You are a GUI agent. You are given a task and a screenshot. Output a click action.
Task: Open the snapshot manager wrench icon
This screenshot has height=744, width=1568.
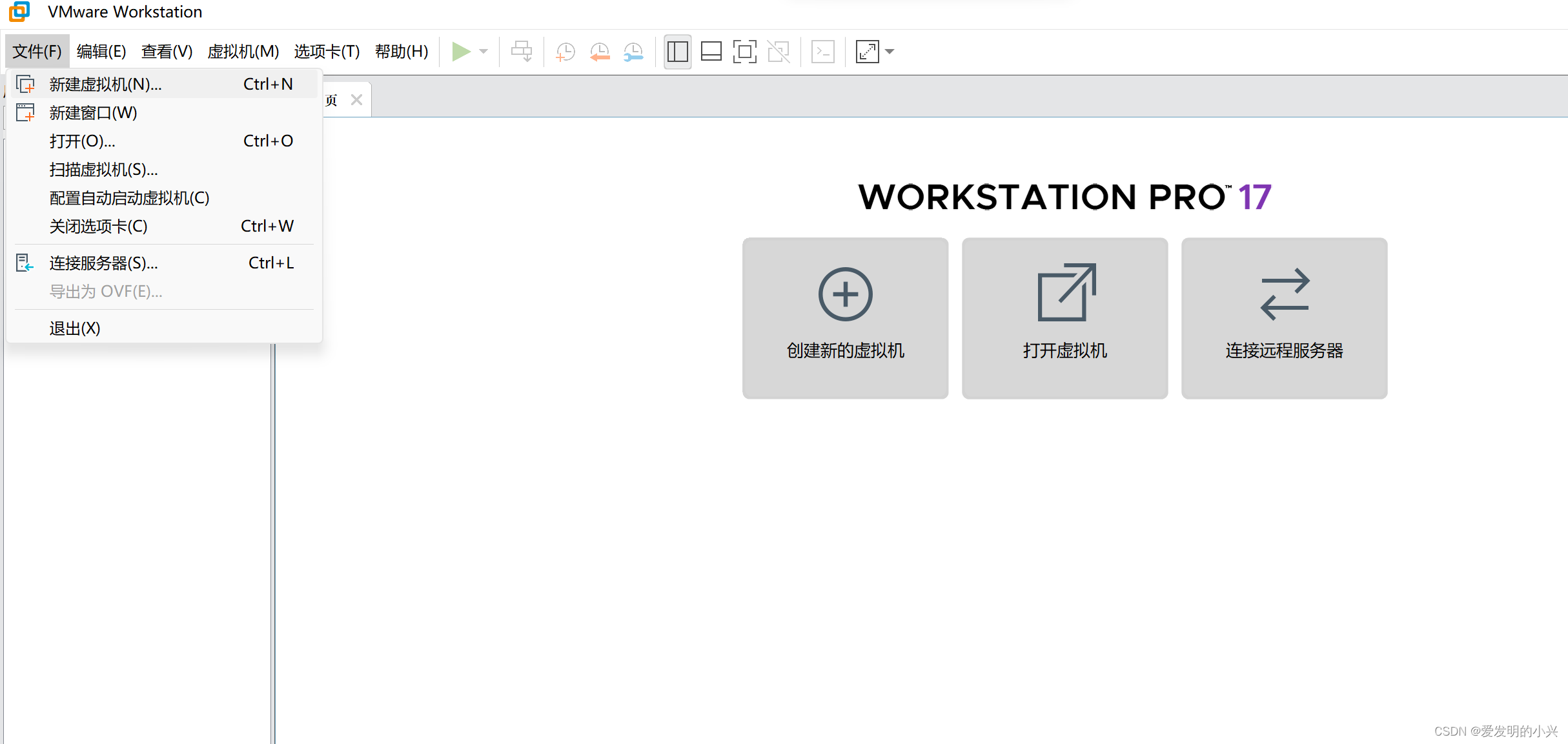[633, 52]
